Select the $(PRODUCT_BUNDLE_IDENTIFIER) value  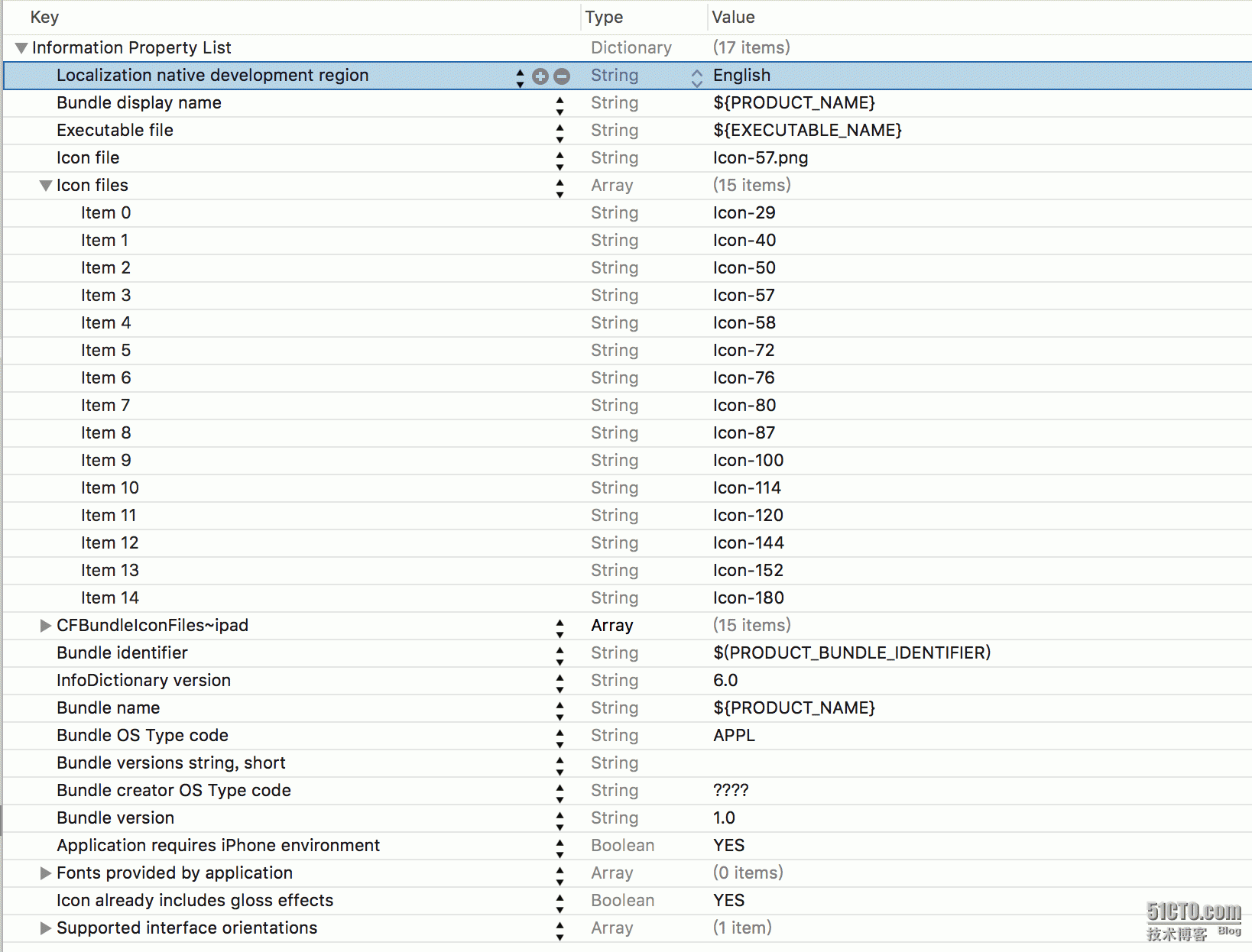852,652
